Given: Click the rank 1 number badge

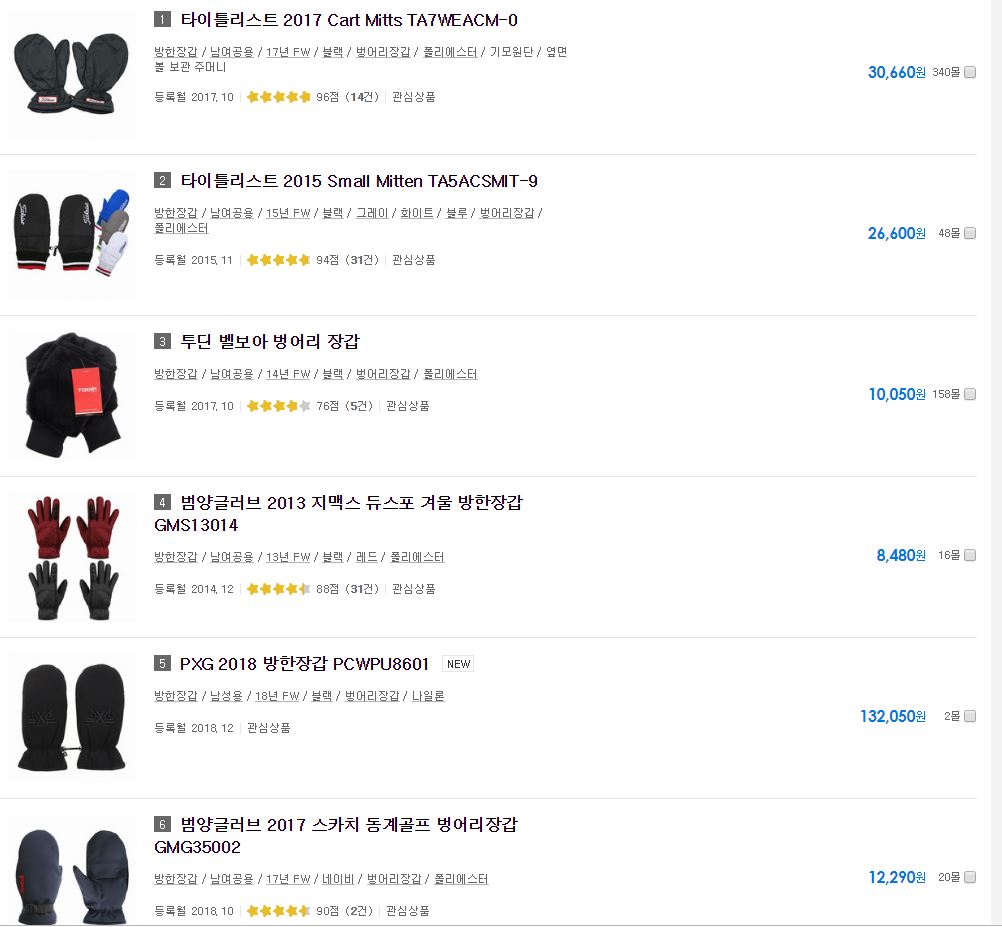Looking at the screenshot, I should tap(162, 20).
